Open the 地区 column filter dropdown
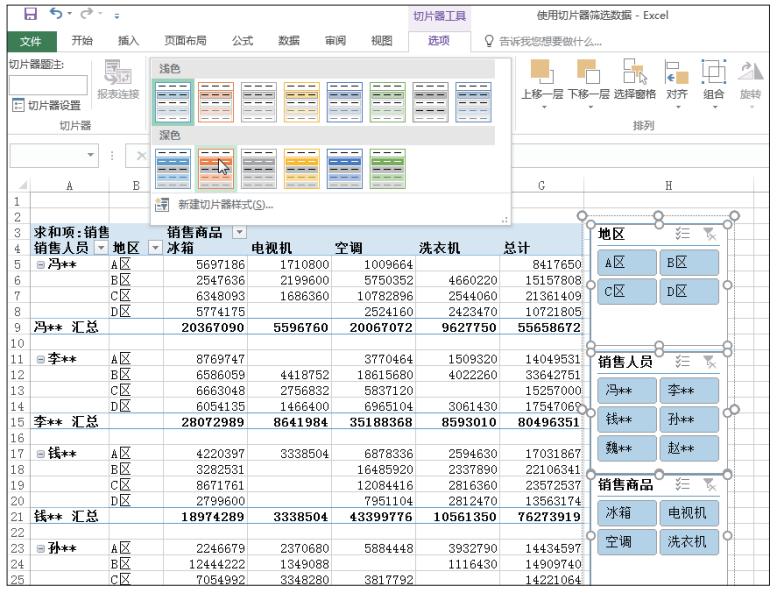Image resolution: width=783 pixels, height=594 pixels. pyautogui.click(x=155, y=248)
